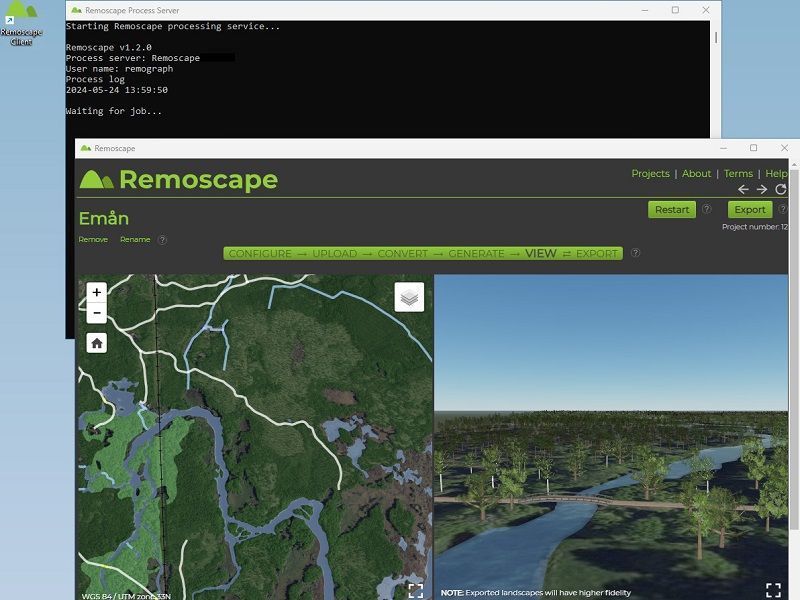Open the Projects page
The width and height of the screenshot is (800, 600).
[651, 173]
